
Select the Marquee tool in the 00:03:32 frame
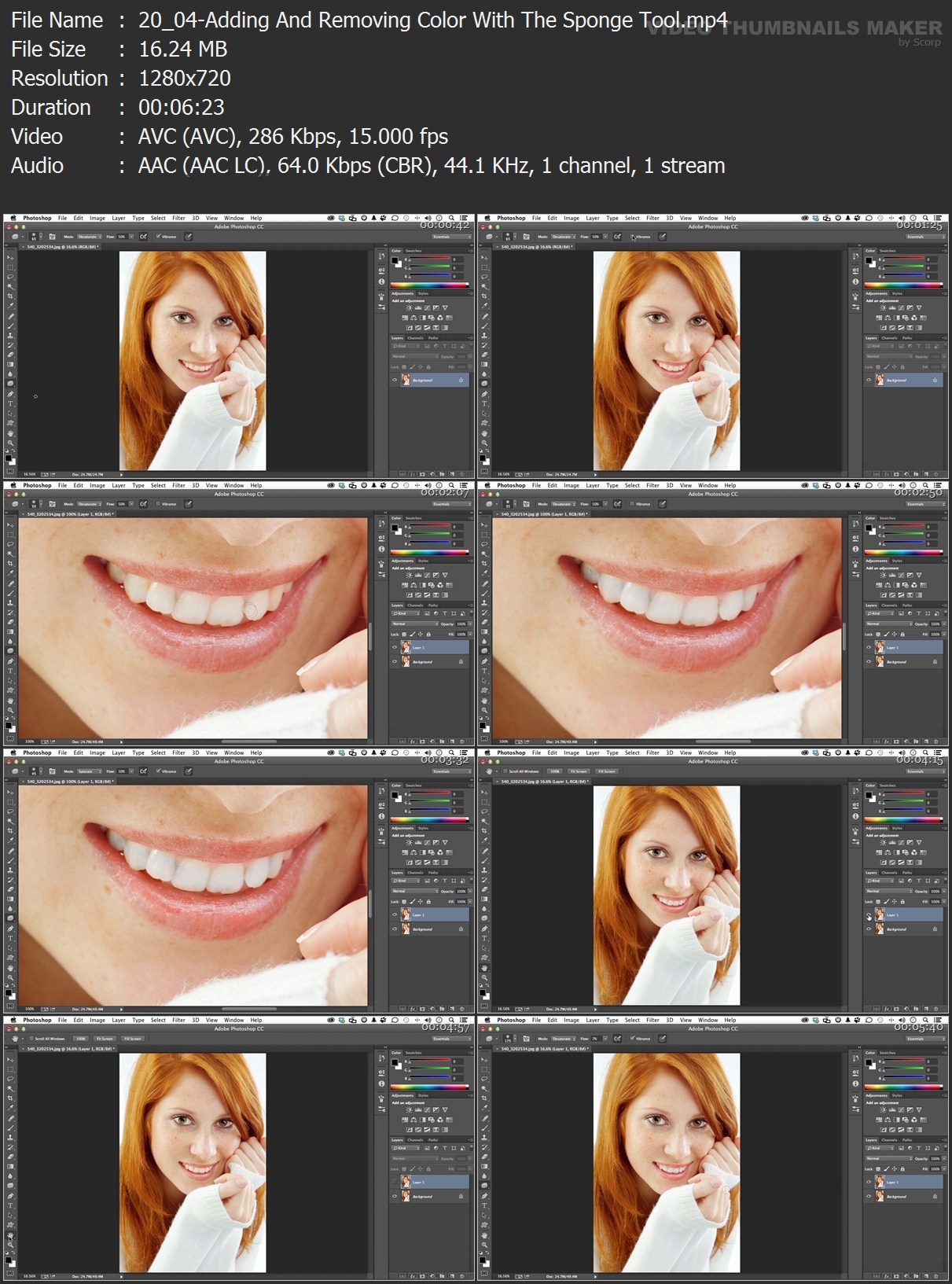(10, 802)
